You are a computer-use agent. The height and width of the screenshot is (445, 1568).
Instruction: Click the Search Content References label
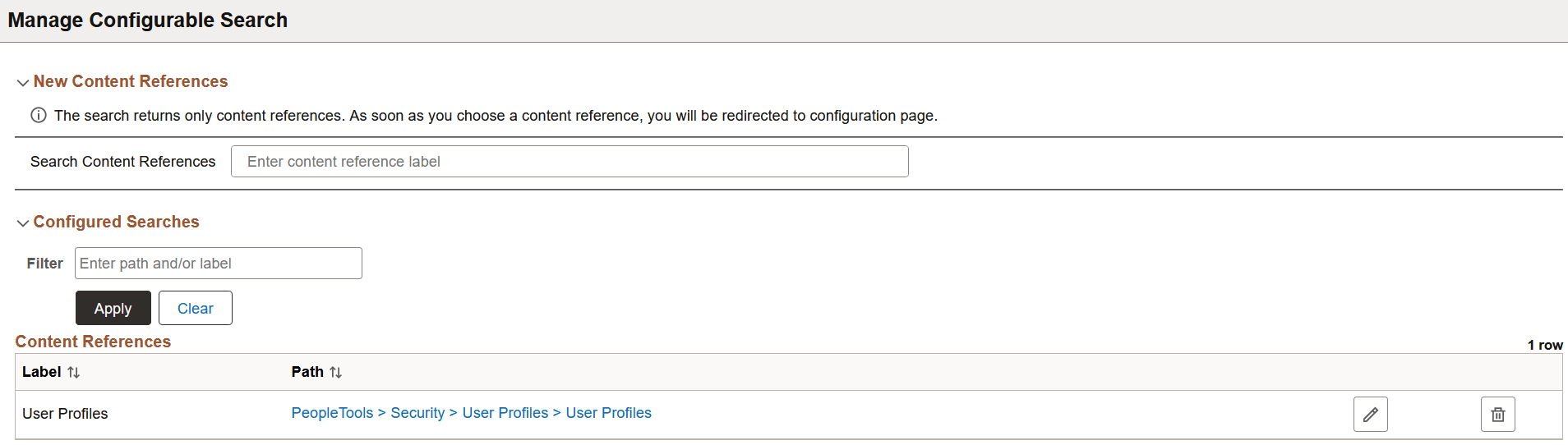[123, 162]
